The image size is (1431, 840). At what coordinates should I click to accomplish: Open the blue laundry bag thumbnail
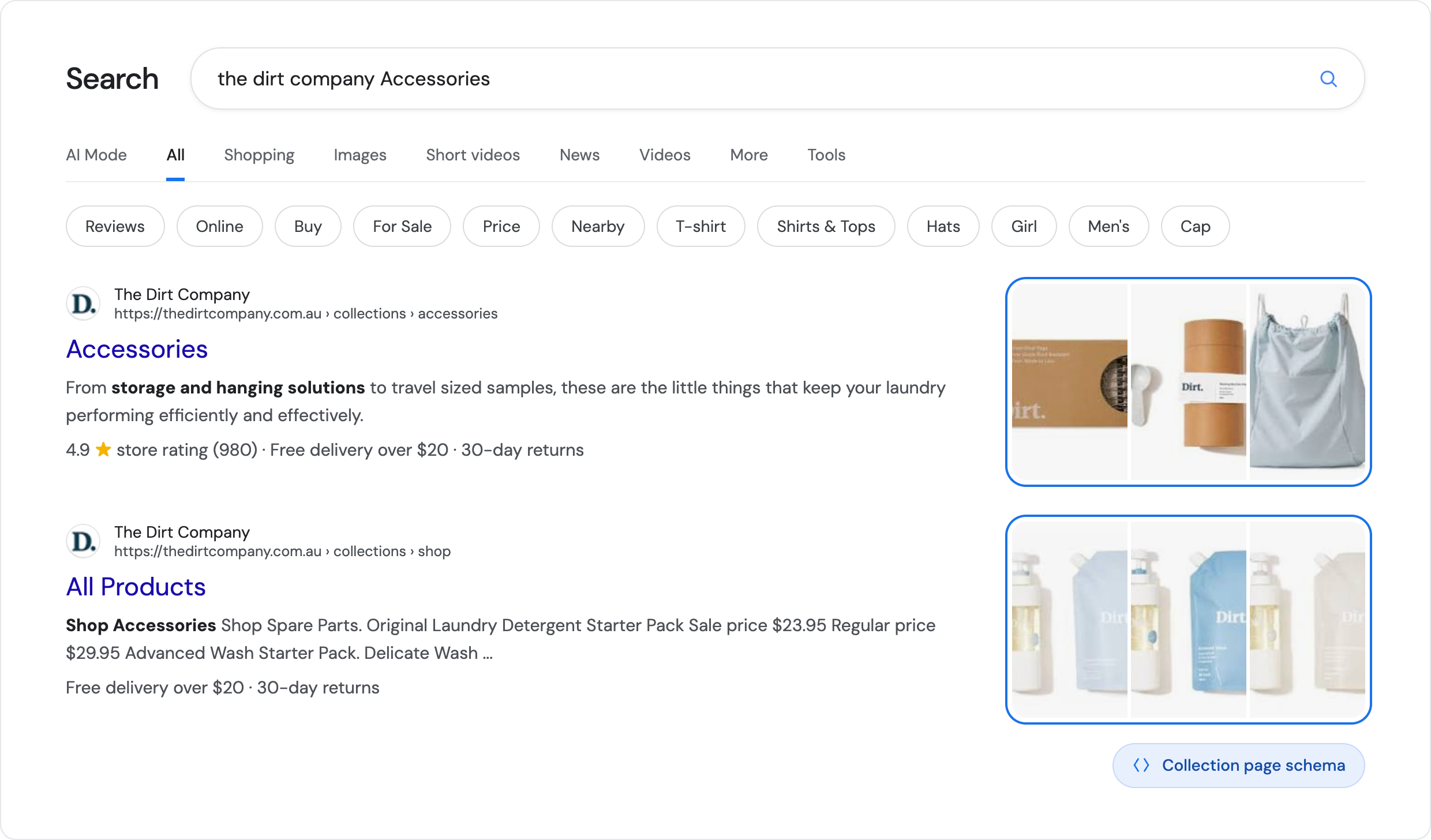click(x=1307, y=382)
